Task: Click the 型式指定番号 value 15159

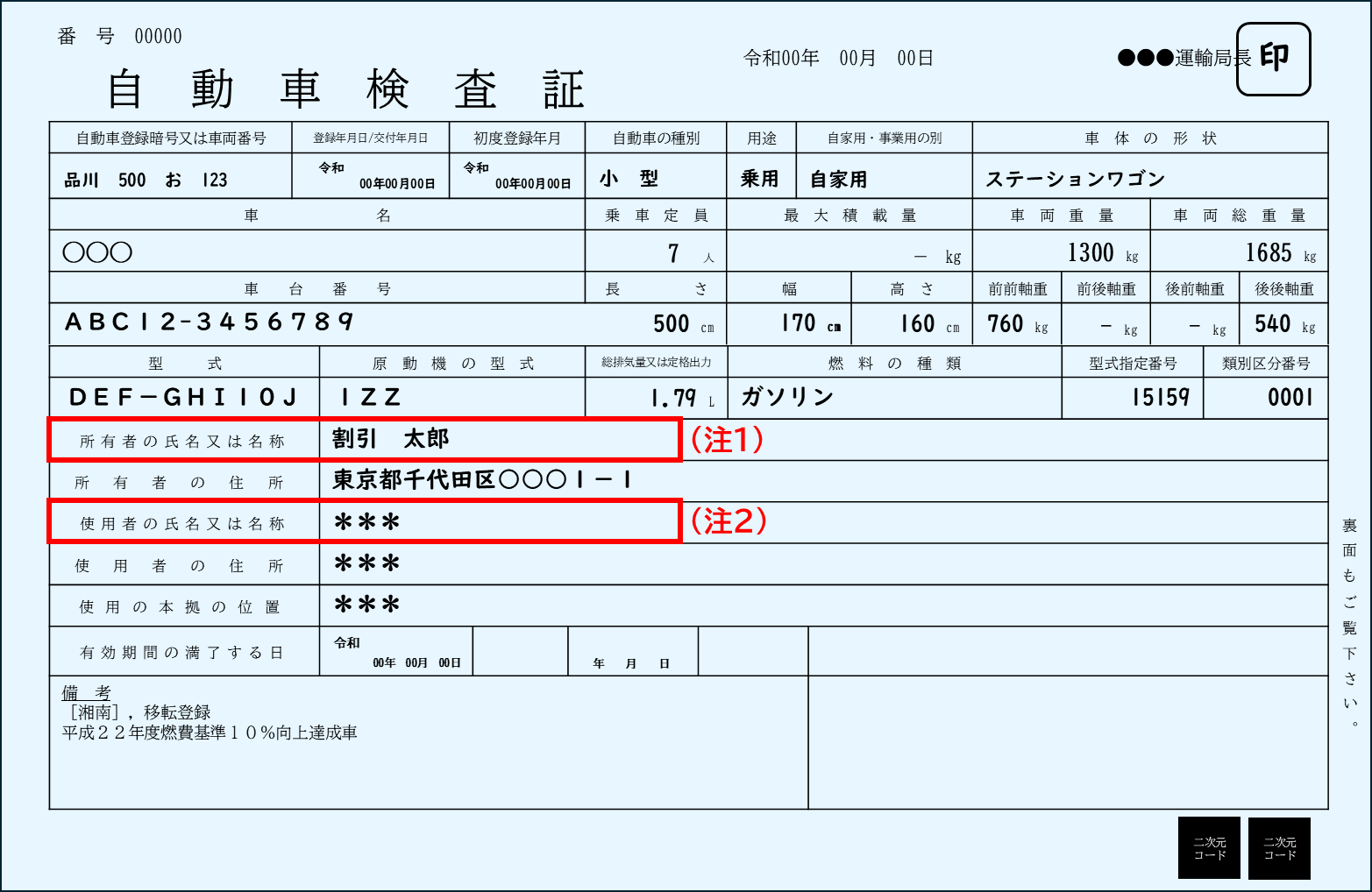Action: 1160,398
